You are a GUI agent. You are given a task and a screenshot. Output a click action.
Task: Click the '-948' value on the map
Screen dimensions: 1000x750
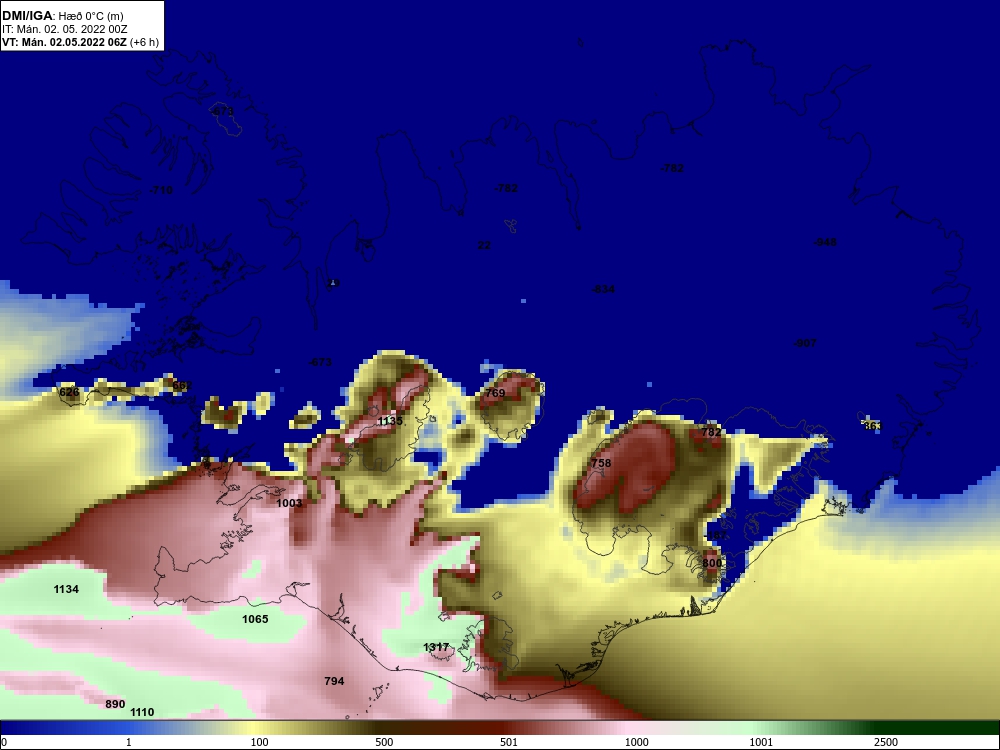click(x=825, y=242)
